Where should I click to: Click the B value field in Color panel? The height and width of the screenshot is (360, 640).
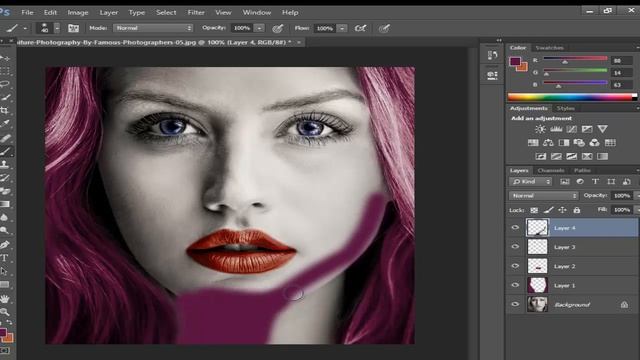pos(621,84)
